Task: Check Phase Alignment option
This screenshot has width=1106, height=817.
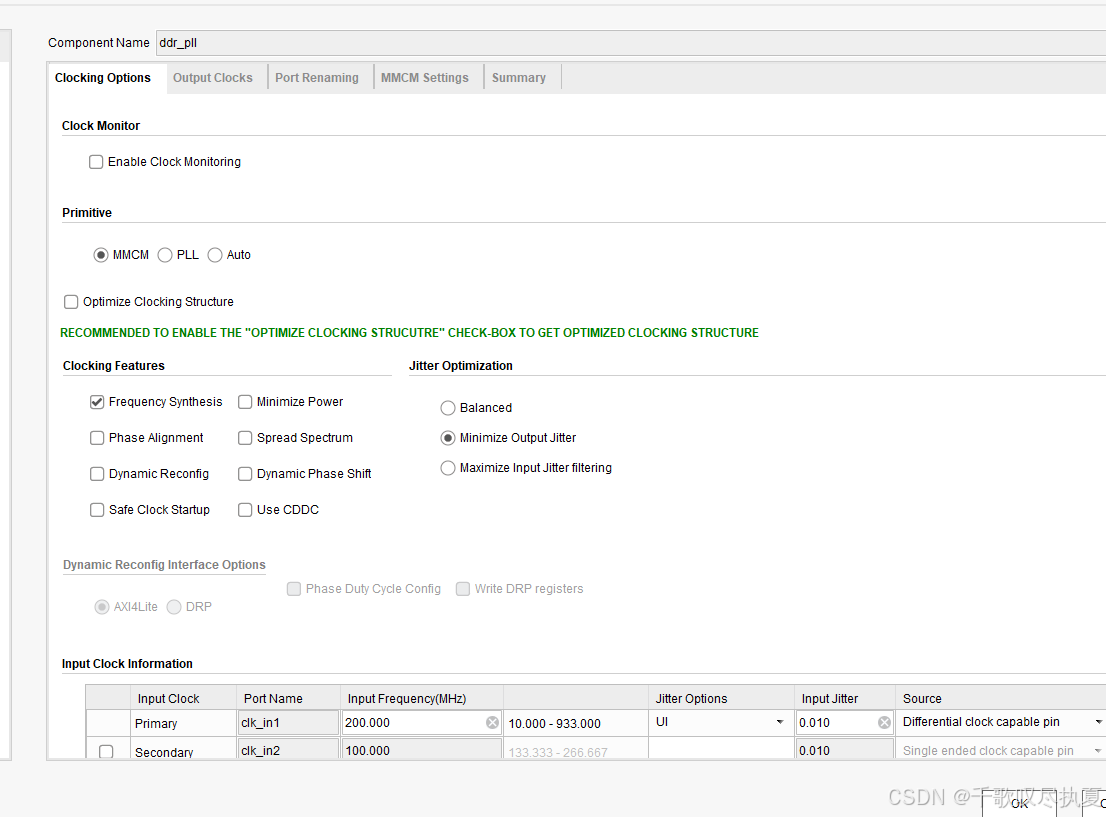Action: pos(97,438)
